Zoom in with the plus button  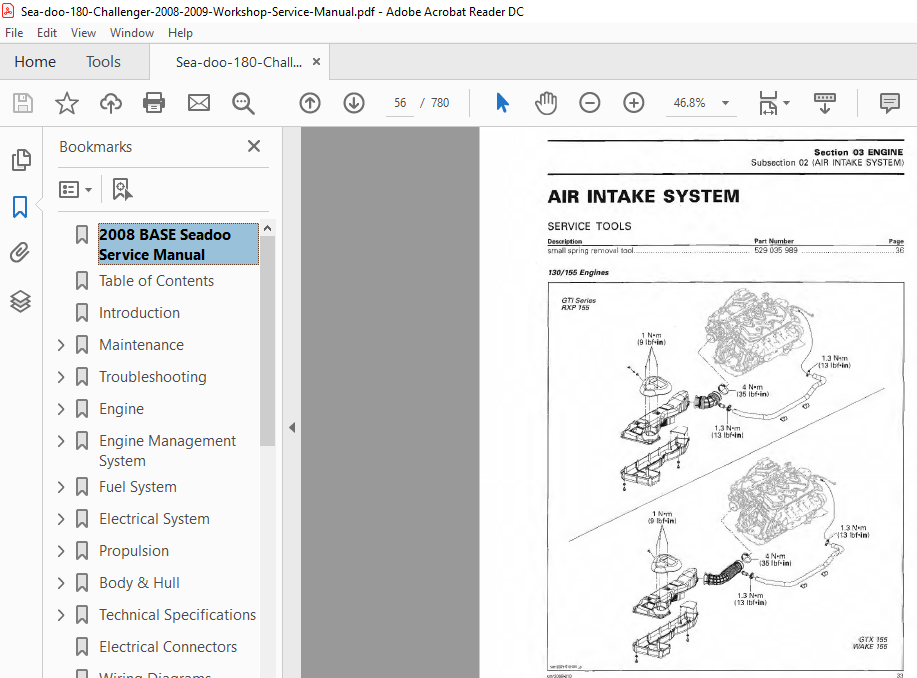[x=633, y=103]
